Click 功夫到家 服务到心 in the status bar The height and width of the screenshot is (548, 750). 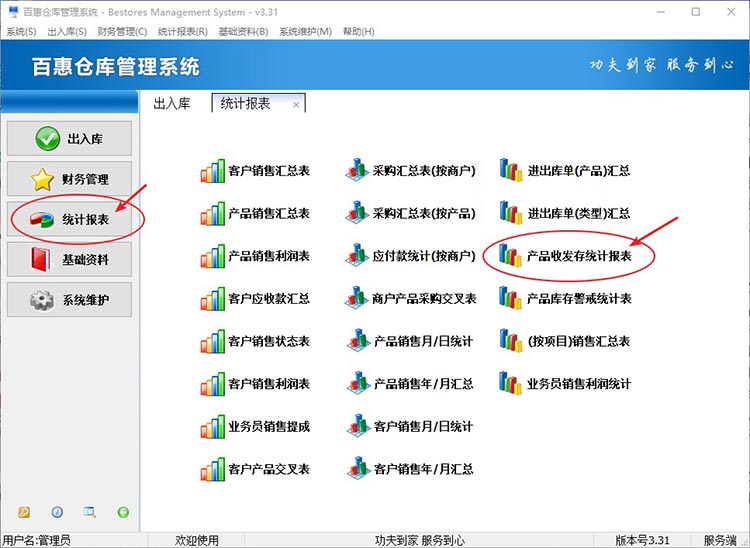tap(419, 540)
